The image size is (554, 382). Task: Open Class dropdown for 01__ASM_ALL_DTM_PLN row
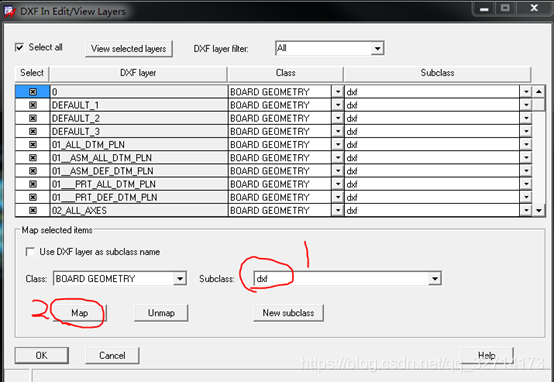pos(338,158)
